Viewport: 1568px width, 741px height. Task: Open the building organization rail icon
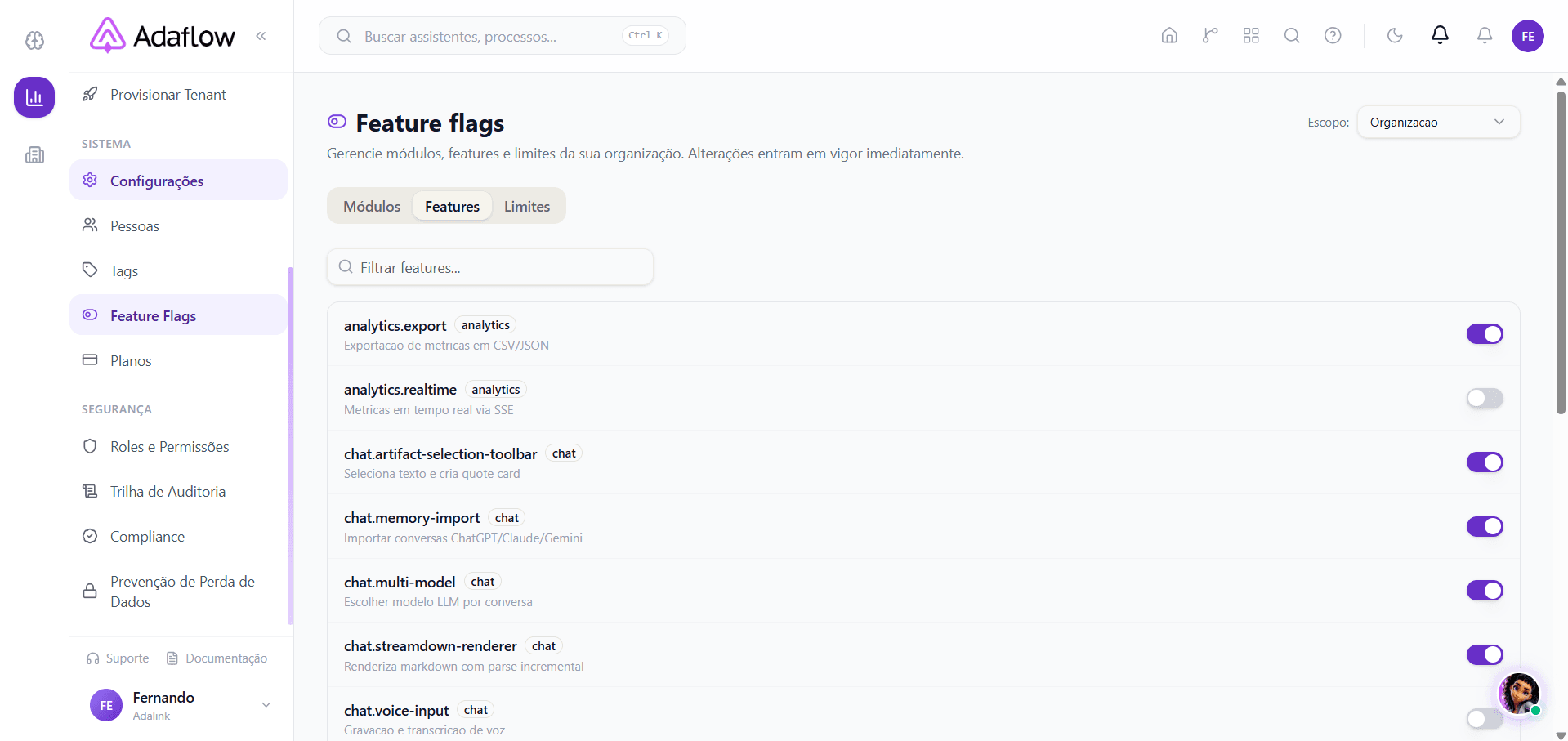pyautogui.click(x=34, y=154)
